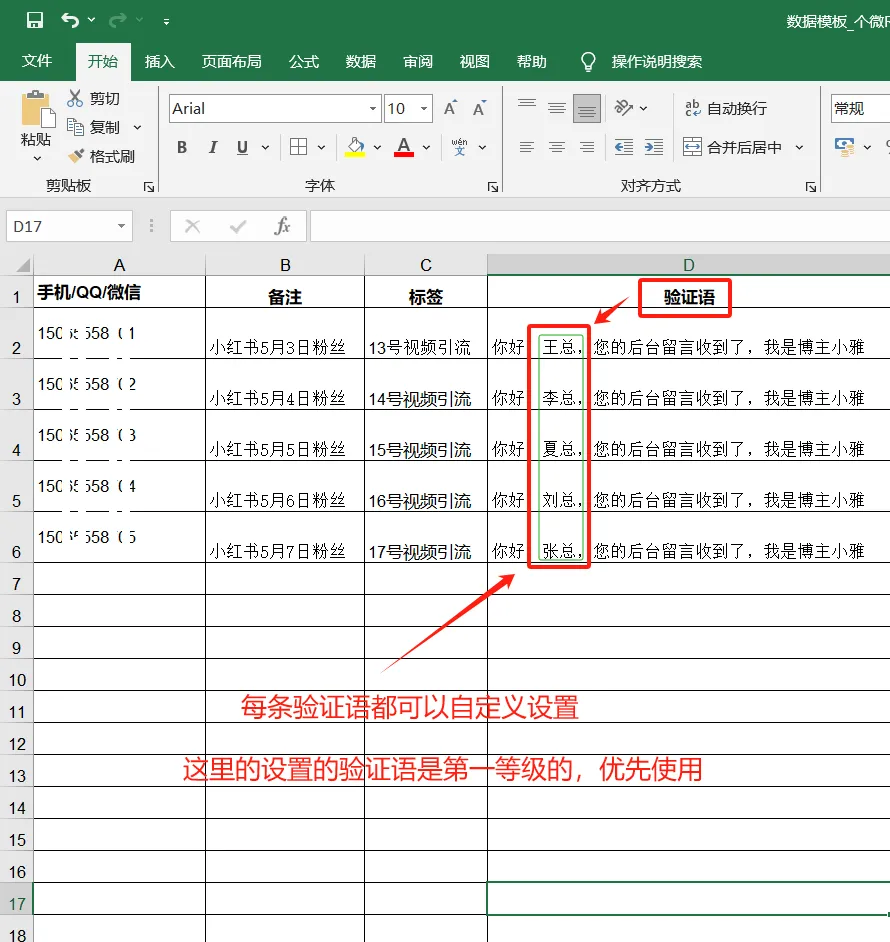The image size is (890, 942).
Task: Switch to the 插入 ribbon tab
Action: [x=159, y=61]
